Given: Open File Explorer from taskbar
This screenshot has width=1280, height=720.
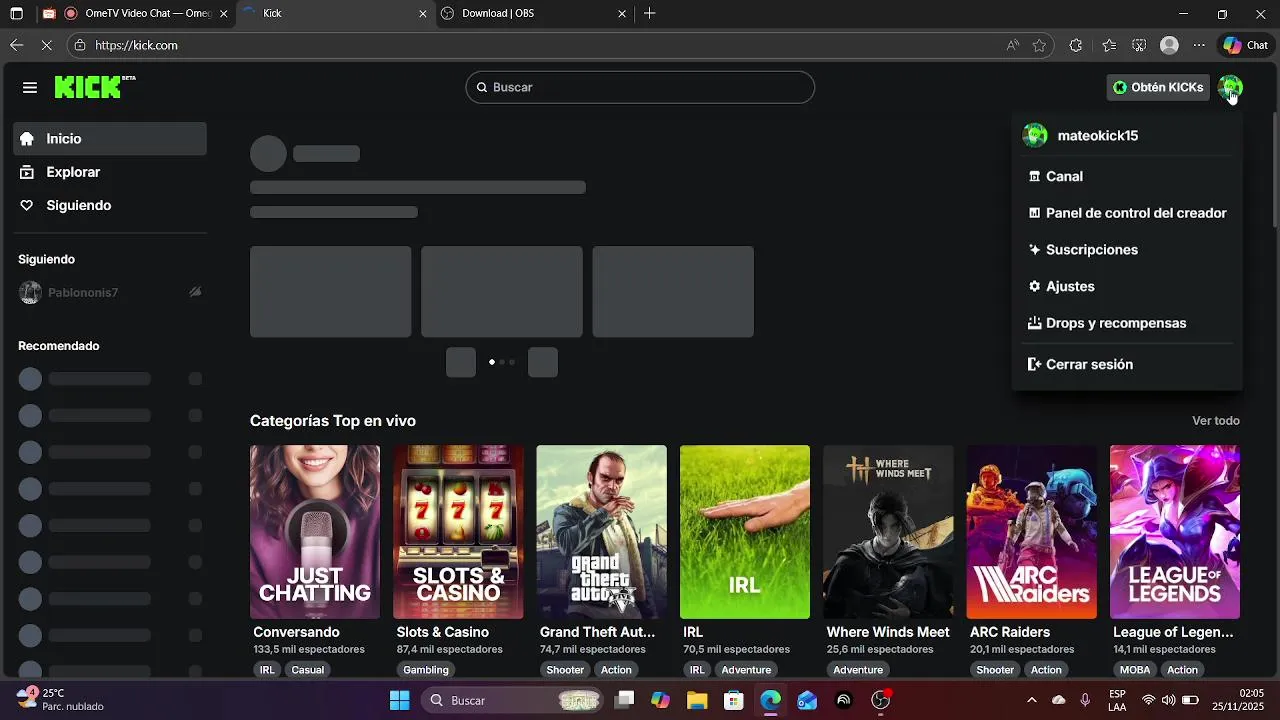Looking at the screenshot, I should [697, 700].
